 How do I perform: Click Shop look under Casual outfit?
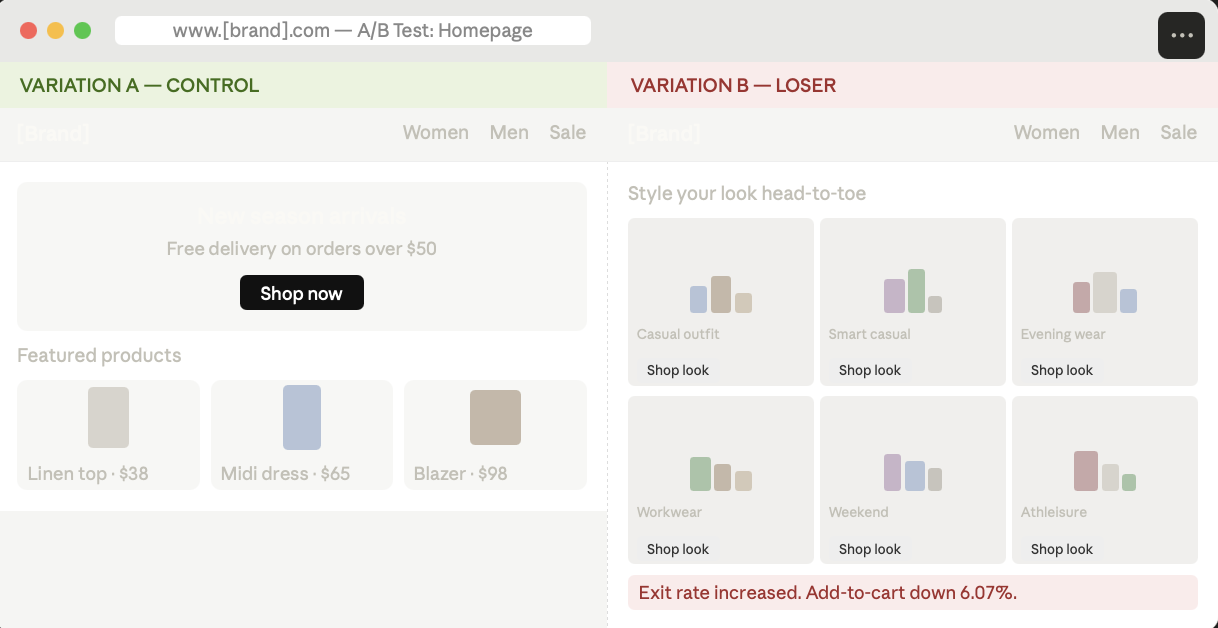678,369
